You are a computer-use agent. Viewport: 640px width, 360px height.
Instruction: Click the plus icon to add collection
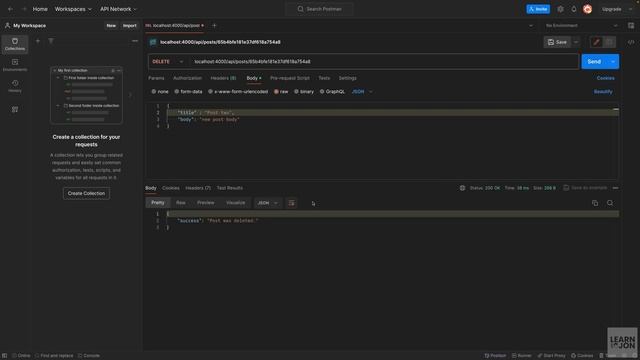[x=38, y=41]
